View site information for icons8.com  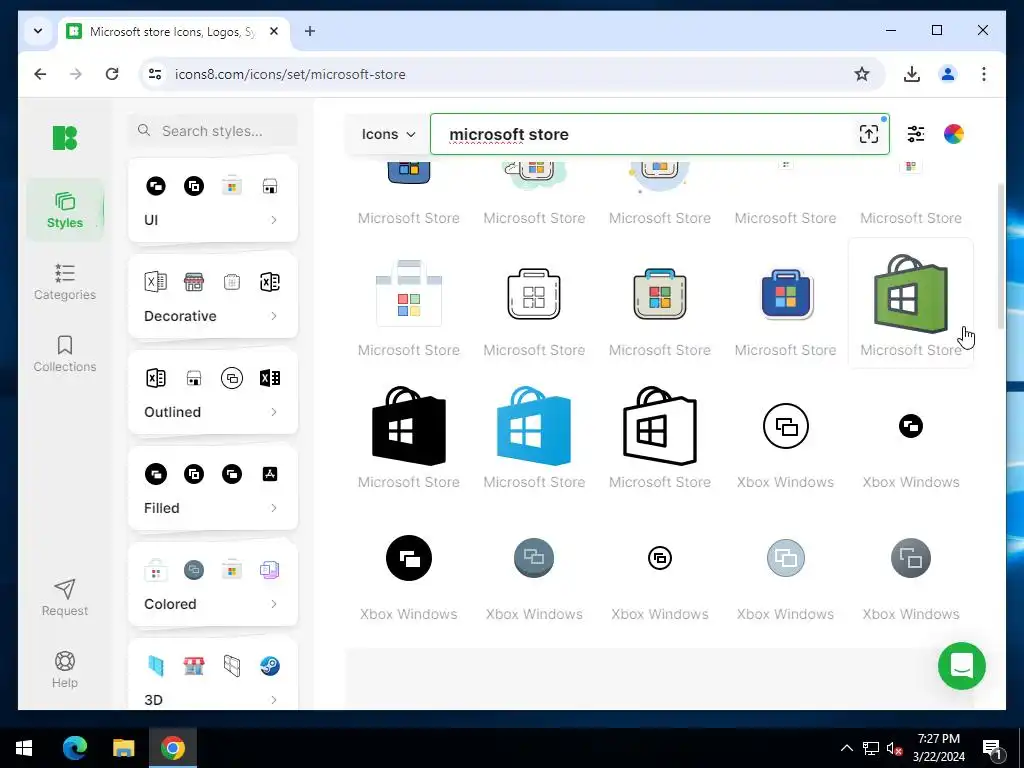click(x=155, y=74)
